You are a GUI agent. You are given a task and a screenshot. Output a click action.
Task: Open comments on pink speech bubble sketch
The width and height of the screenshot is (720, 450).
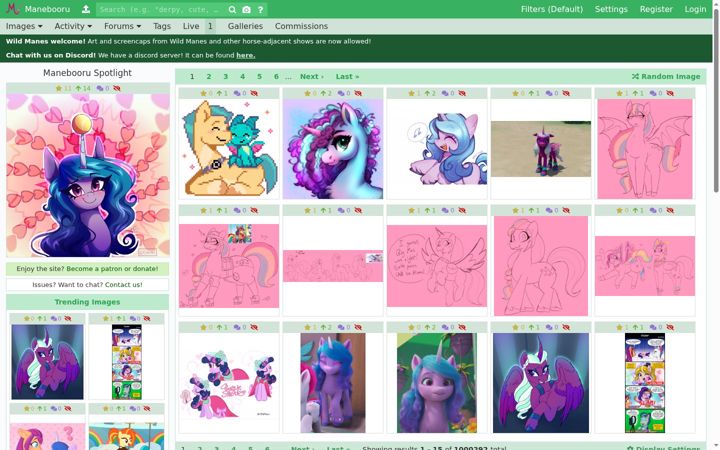tap(445, 210)
